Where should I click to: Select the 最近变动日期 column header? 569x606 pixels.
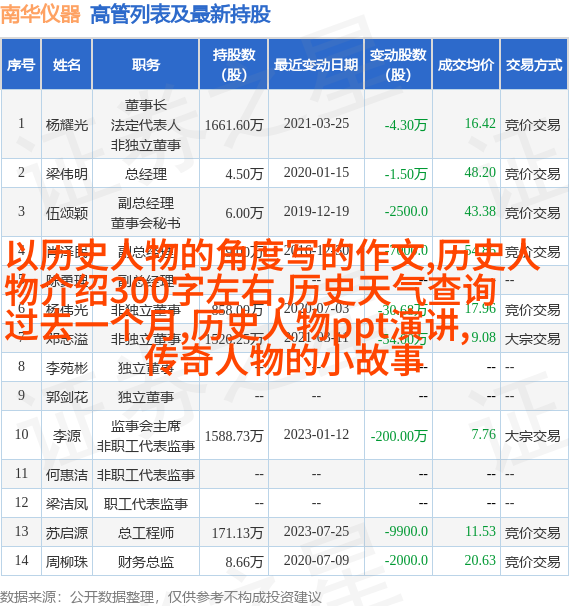click(x=316, y=65)
